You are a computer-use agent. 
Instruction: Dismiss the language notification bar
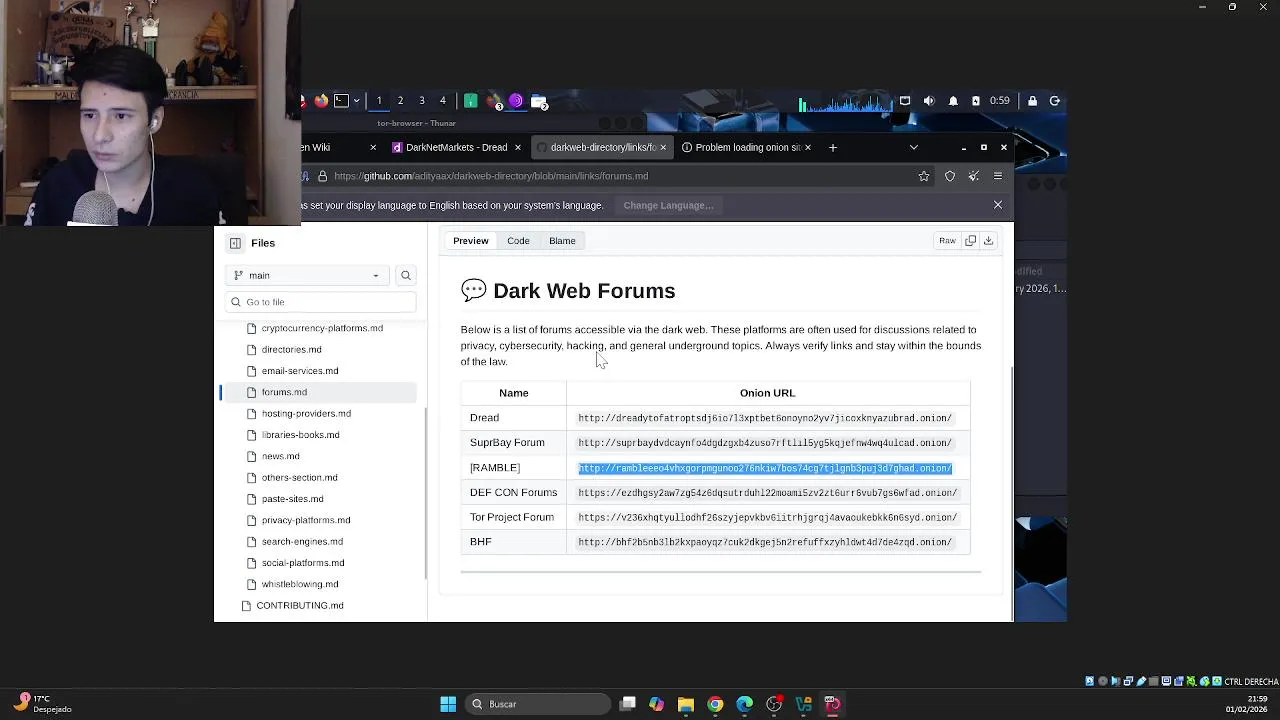coord(997,205)
